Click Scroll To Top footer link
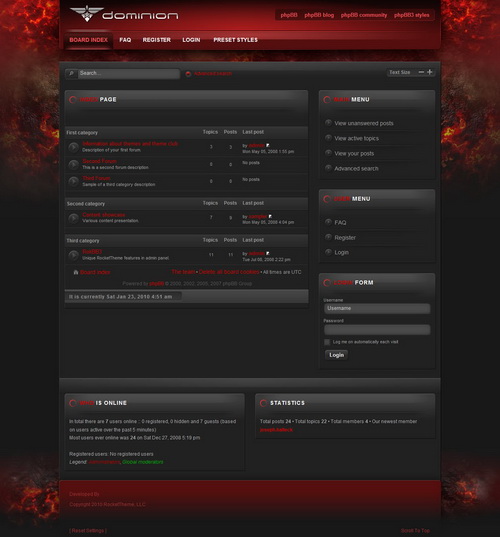This screenshot has height=537, width=500. (x=415, y=530)
